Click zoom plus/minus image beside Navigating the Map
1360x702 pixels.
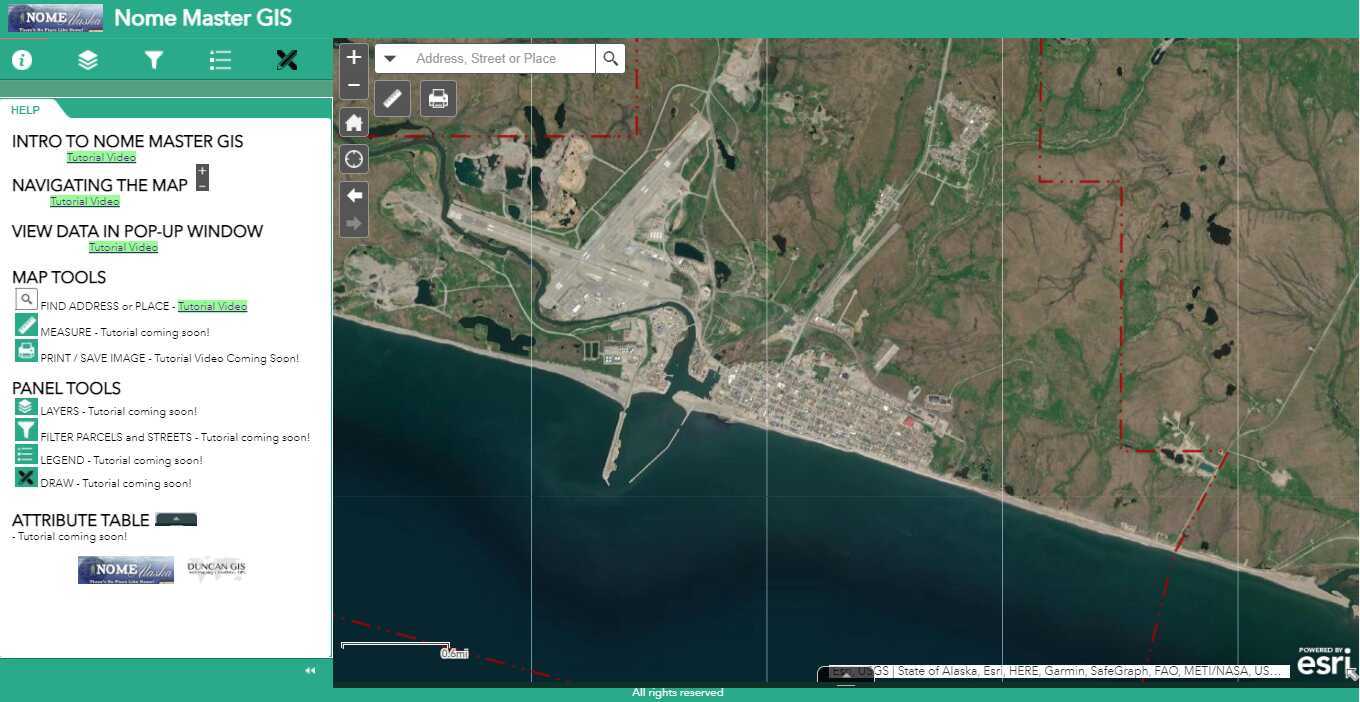(202, 178)
